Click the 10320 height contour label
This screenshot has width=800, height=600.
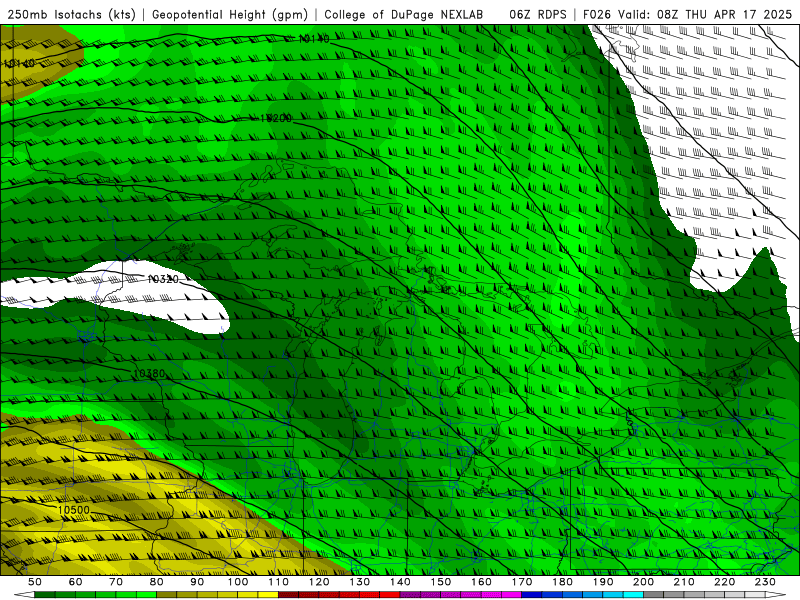[163, 279]
